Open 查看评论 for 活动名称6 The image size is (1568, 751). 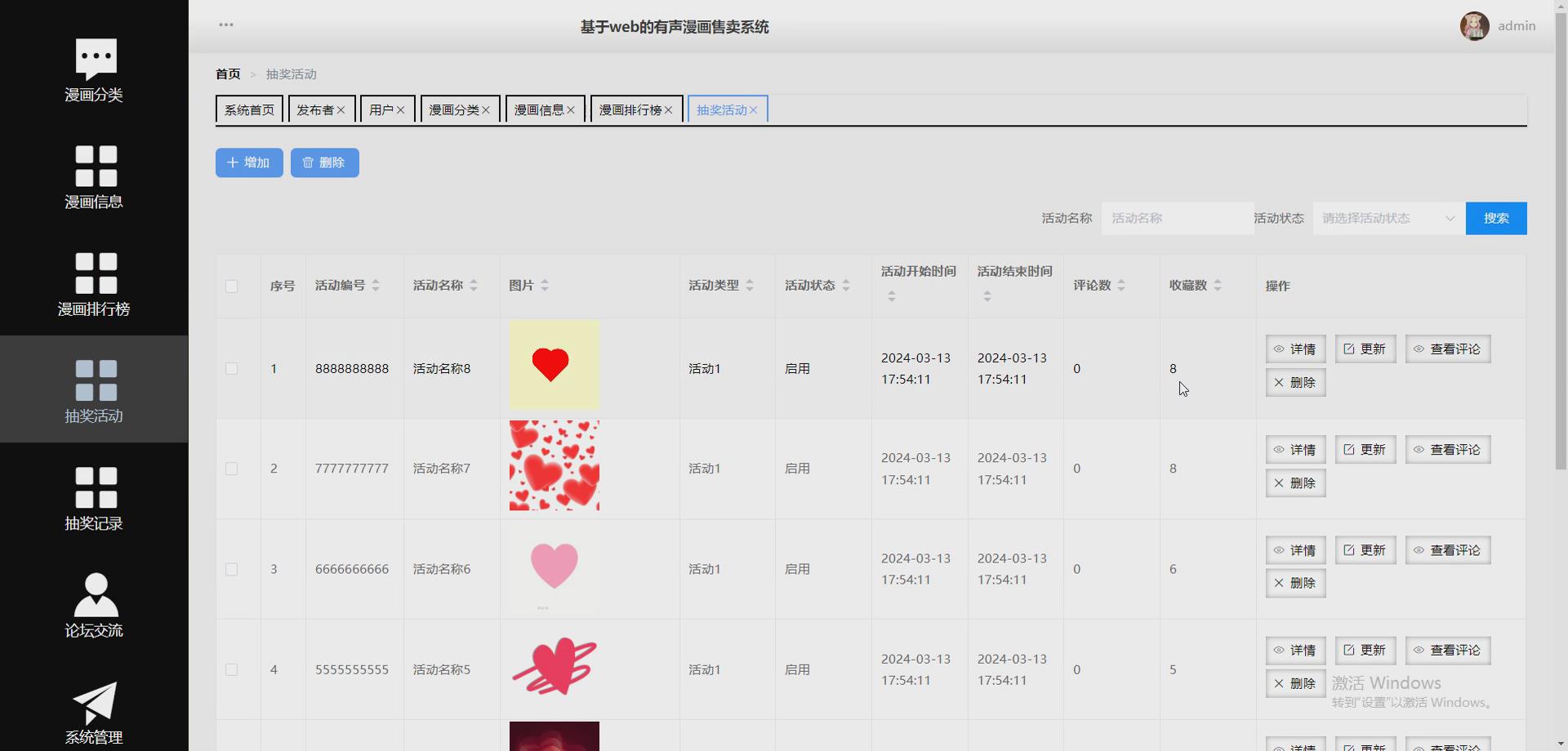[1448, 550]
